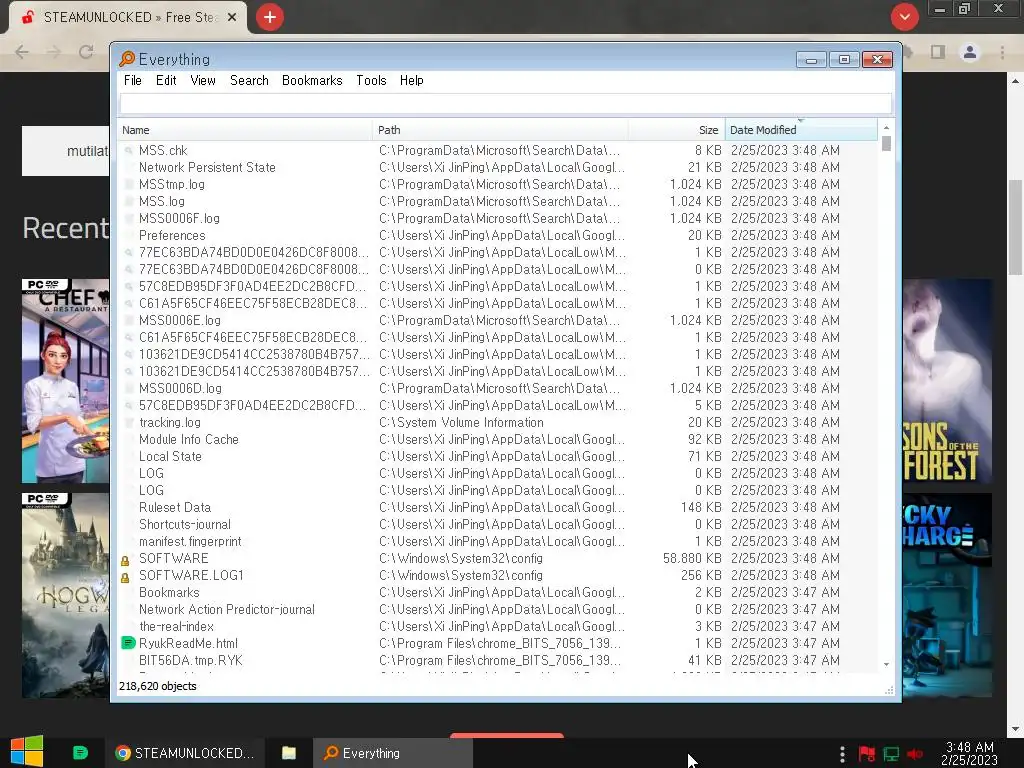The image size is (1024, 768).
Task: Open the browser profile avatar icon
Action: 970,52
